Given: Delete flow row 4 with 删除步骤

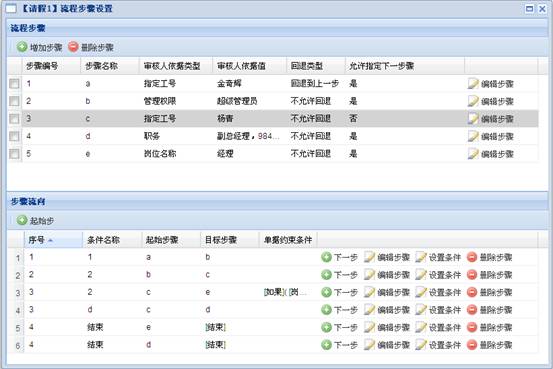Looking at the screenshot, I should pyautogui.click(x=490, y=310).
